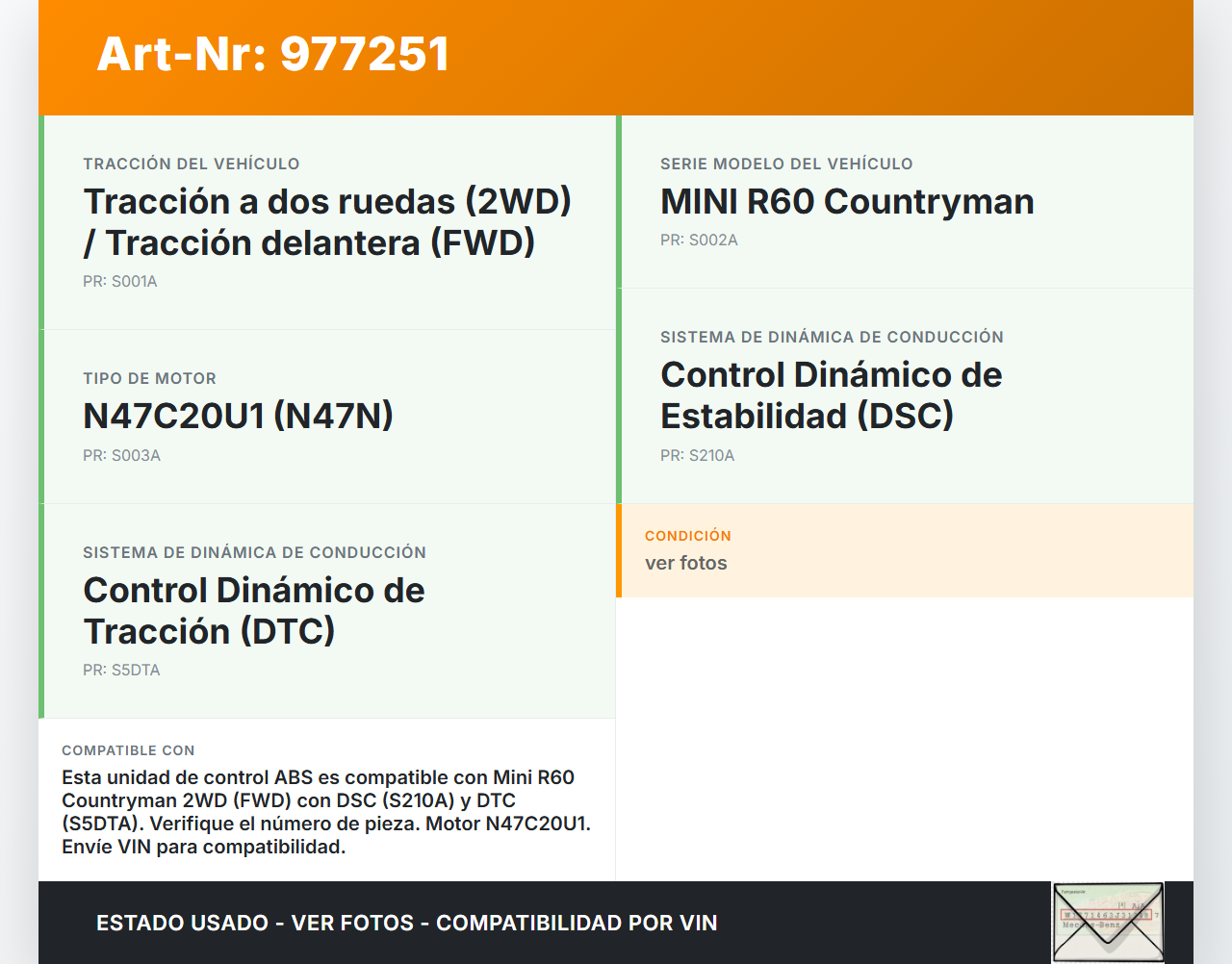Click the ABS compatibility description paragraph
Viewport: 1232px width, 964px height.
click(326, 812)
